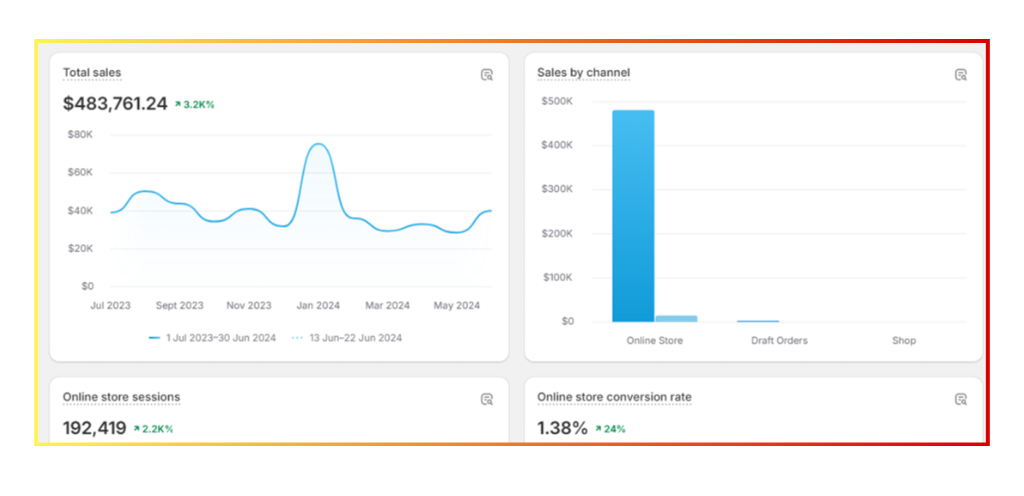Open the Total sales report icon
This screenshot has height=496, width=1024.
click(487, 75)
